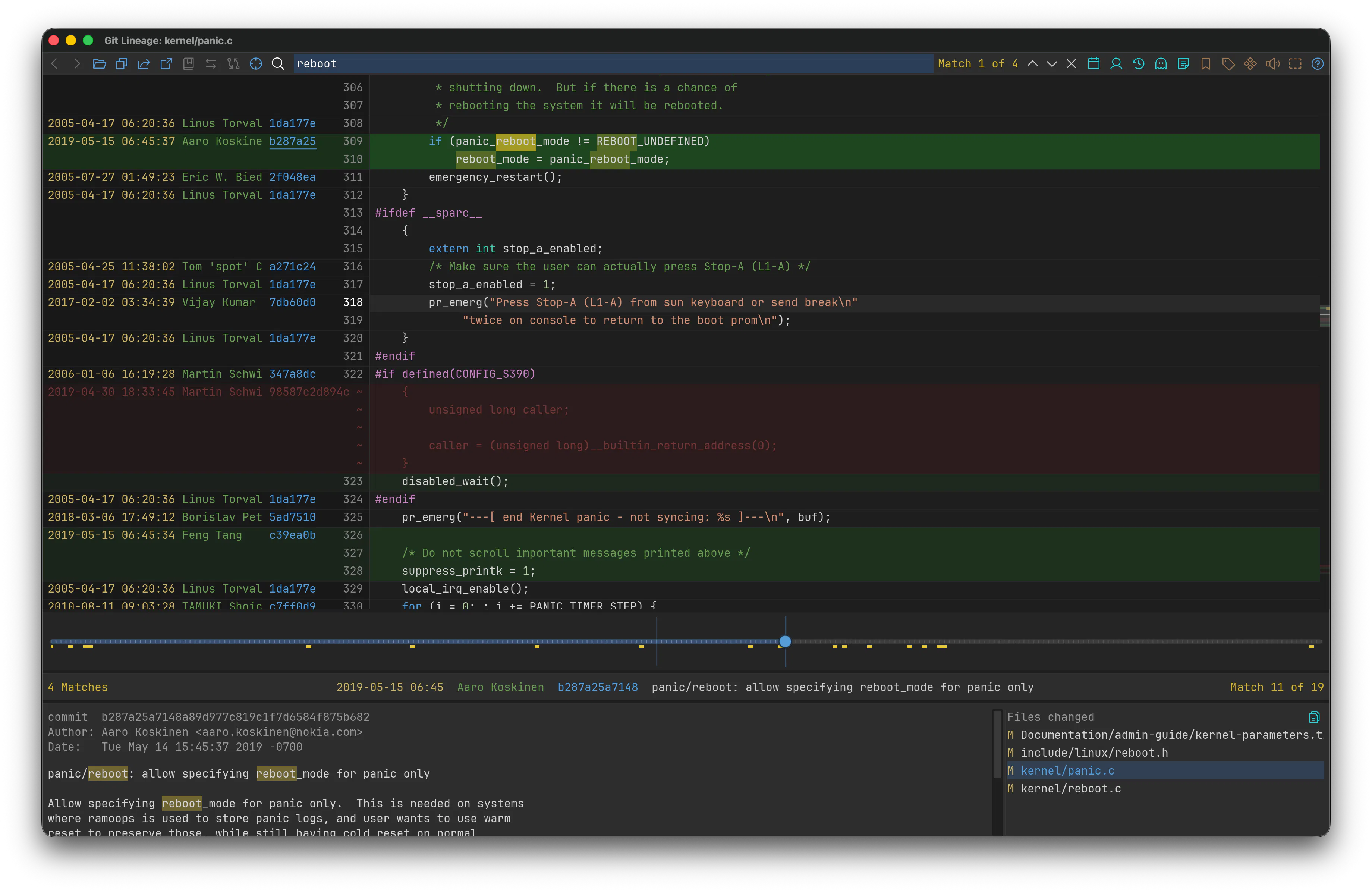Click the dashed selection rectangle icon
The image size is (1372, 892).
pyautogui.click(x=1295, y=63)
